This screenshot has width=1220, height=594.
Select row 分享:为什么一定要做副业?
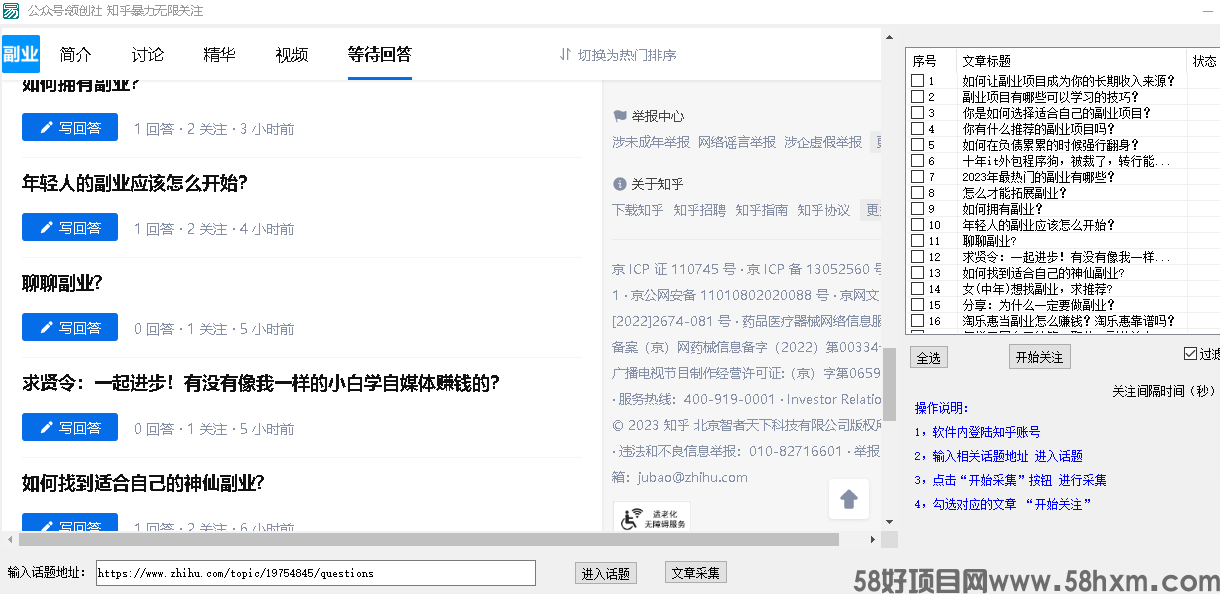[x=1038, y=305]
